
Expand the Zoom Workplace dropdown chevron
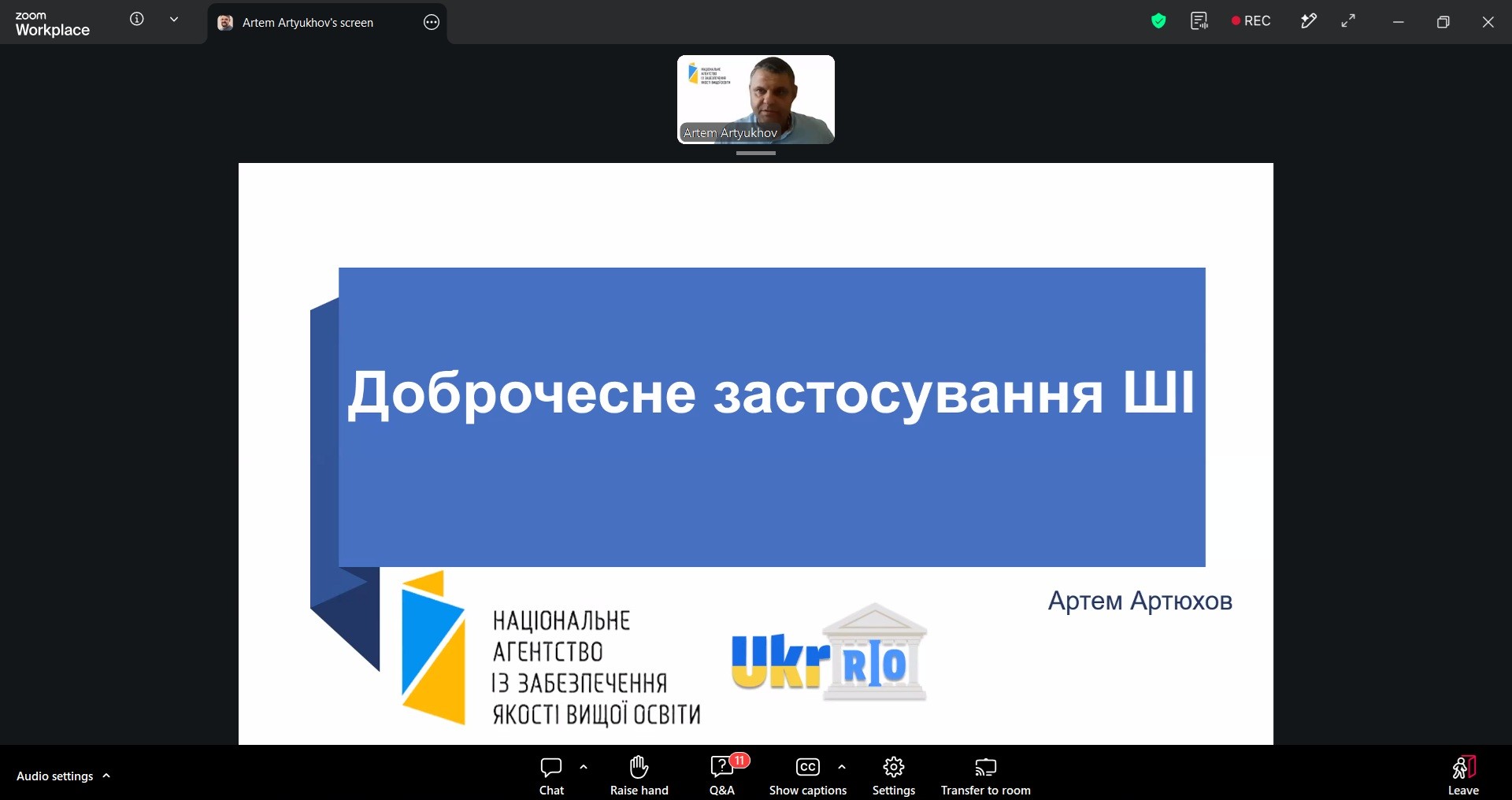coord(174,20)
